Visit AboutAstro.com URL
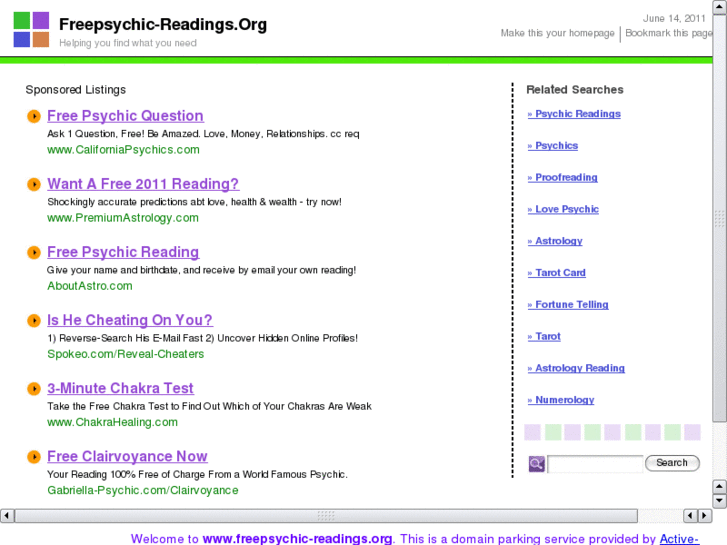 tap(89, 286)
